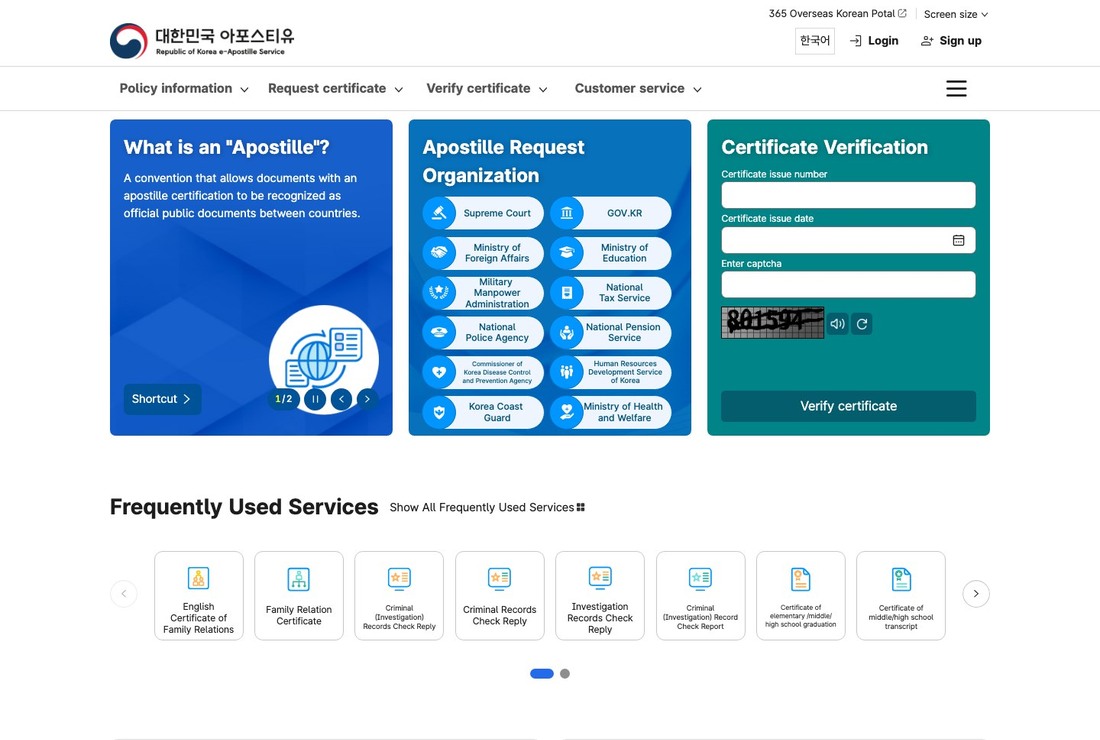Click the Ministry of Education graduation cap icon
Image resolution: width=1100 pixels, height=740 pixels.
(567, 253)
